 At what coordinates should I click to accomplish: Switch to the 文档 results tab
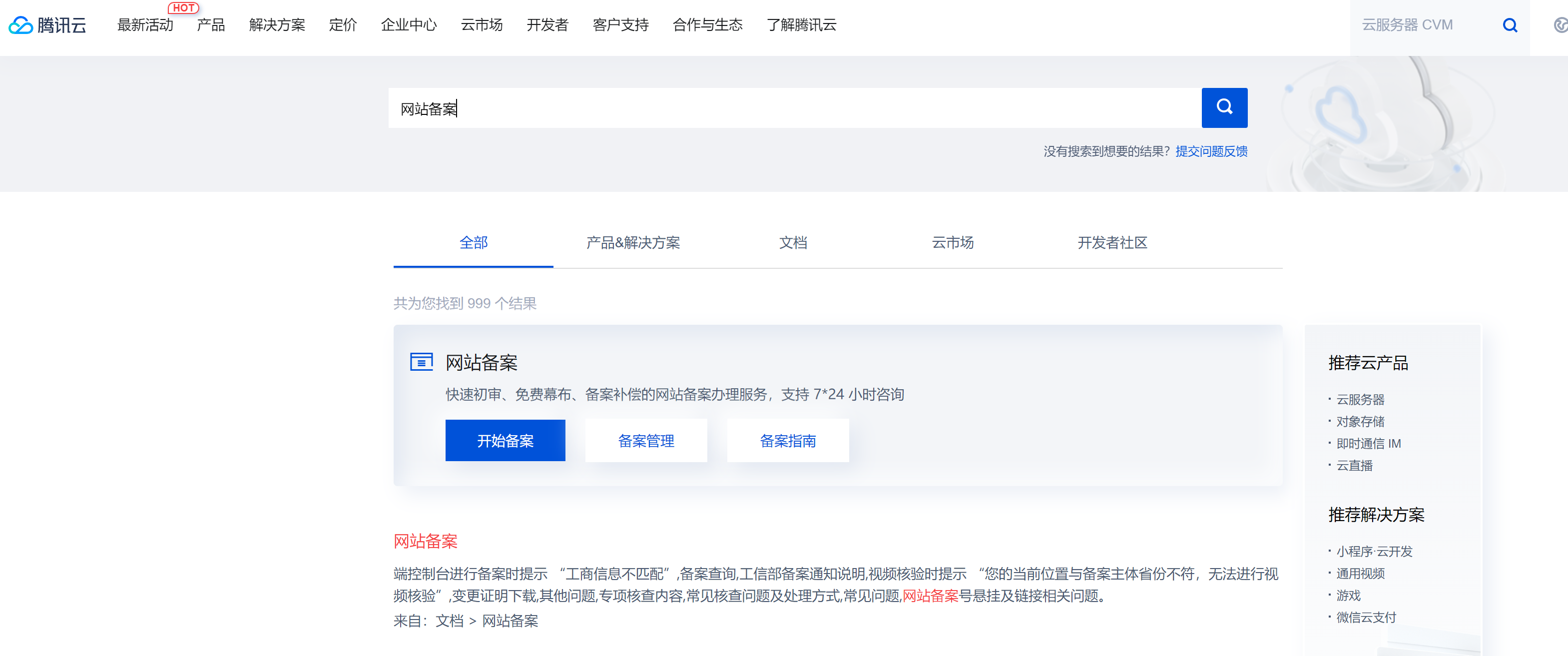coord(794,243)
